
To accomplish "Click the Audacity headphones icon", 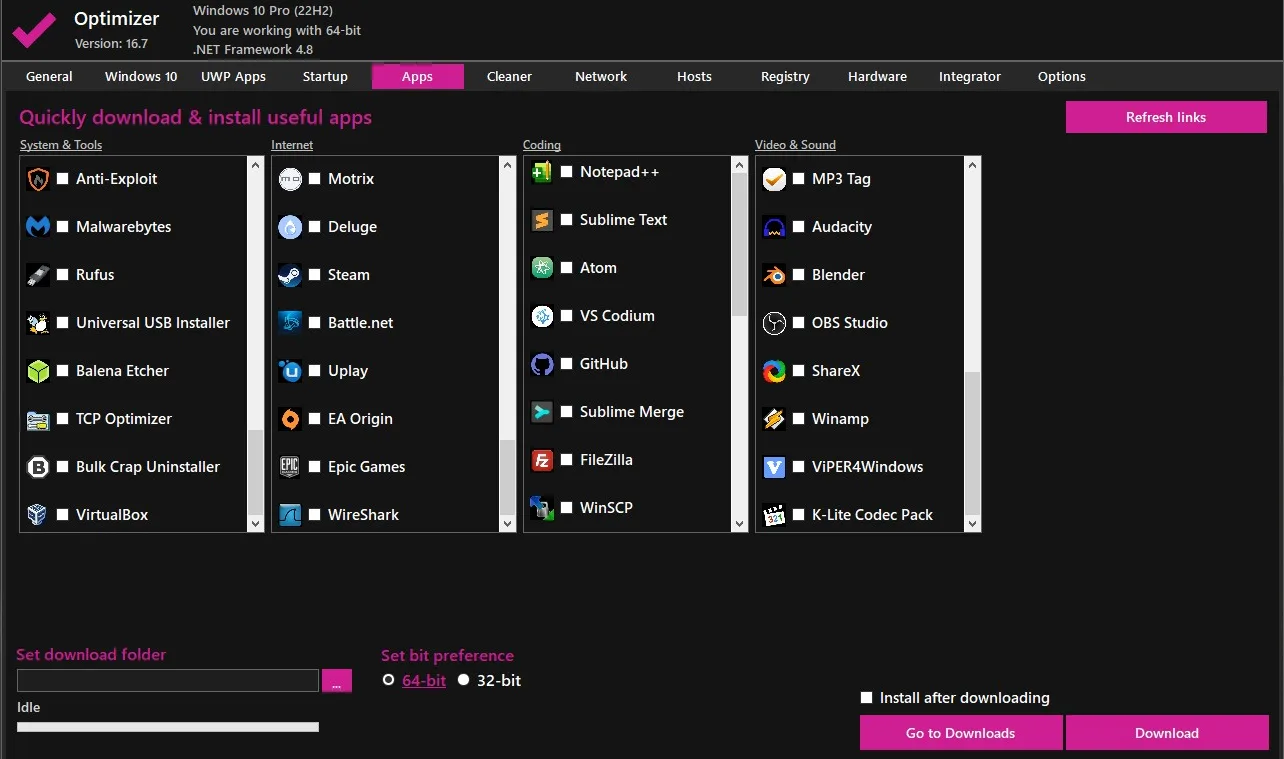I will tap(774, 227).
